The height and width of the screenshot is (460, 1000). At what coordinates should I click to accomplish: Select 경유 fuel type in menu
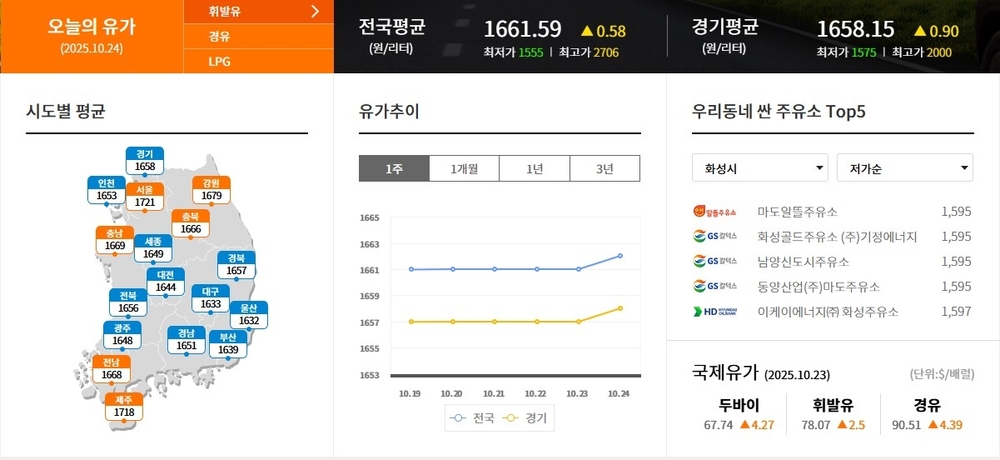220,36
